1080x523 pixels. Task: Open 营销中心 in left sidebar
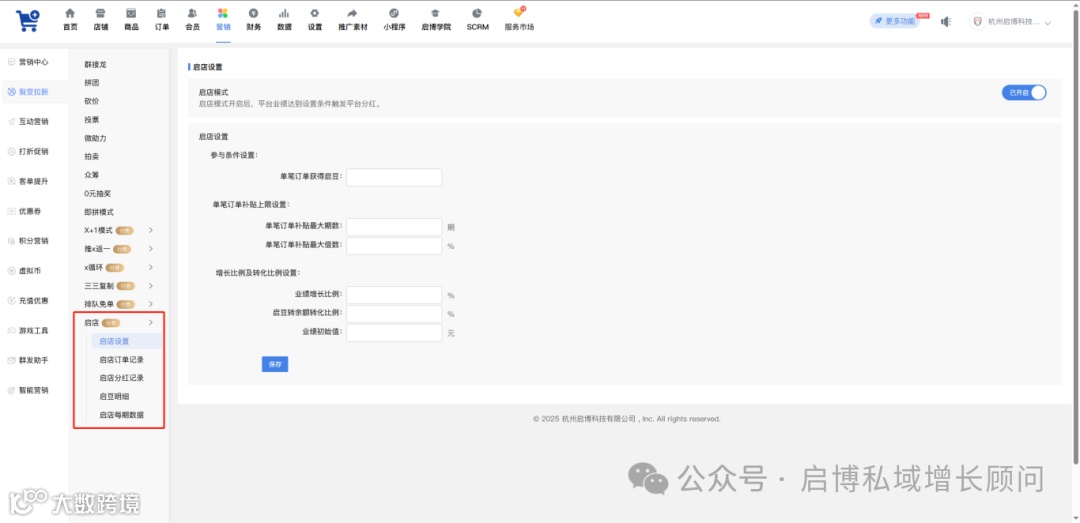tap(34, 62)
